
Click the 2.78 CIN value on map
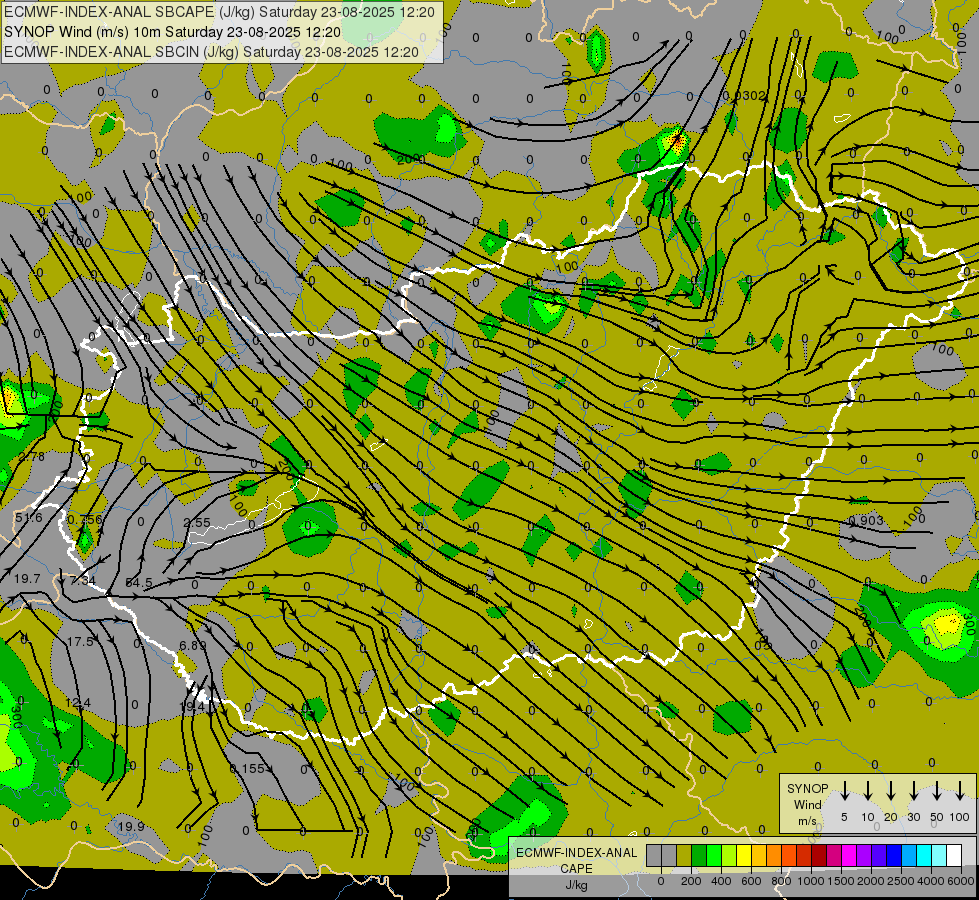pos(31,457)
